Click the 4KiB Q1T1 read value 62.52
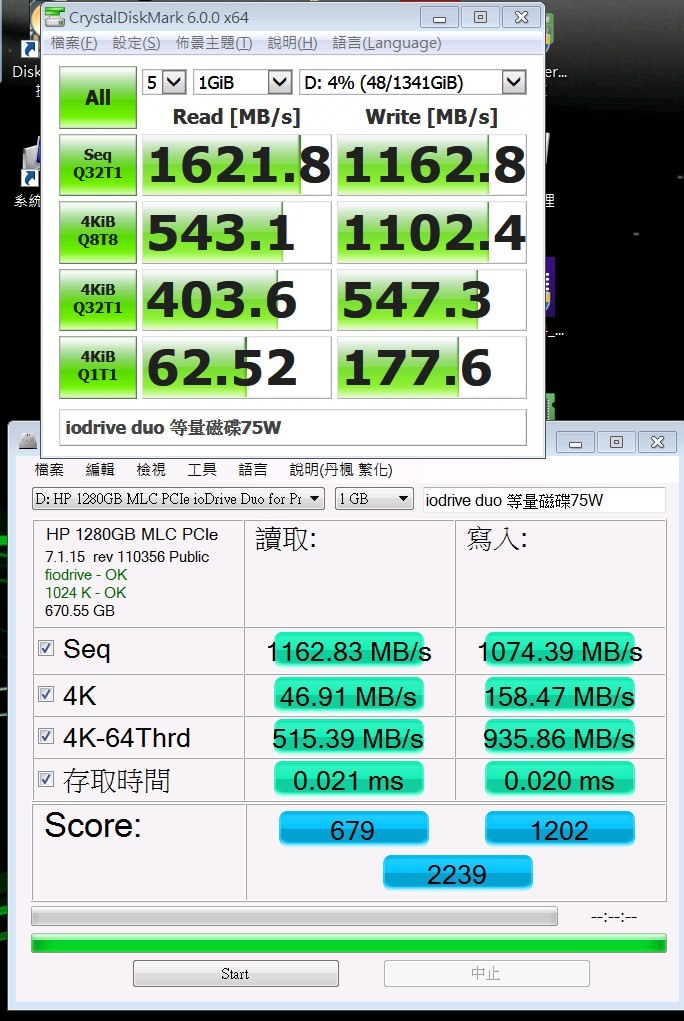The width and height of the screenshot is (684, 1021). click(237, 367)
